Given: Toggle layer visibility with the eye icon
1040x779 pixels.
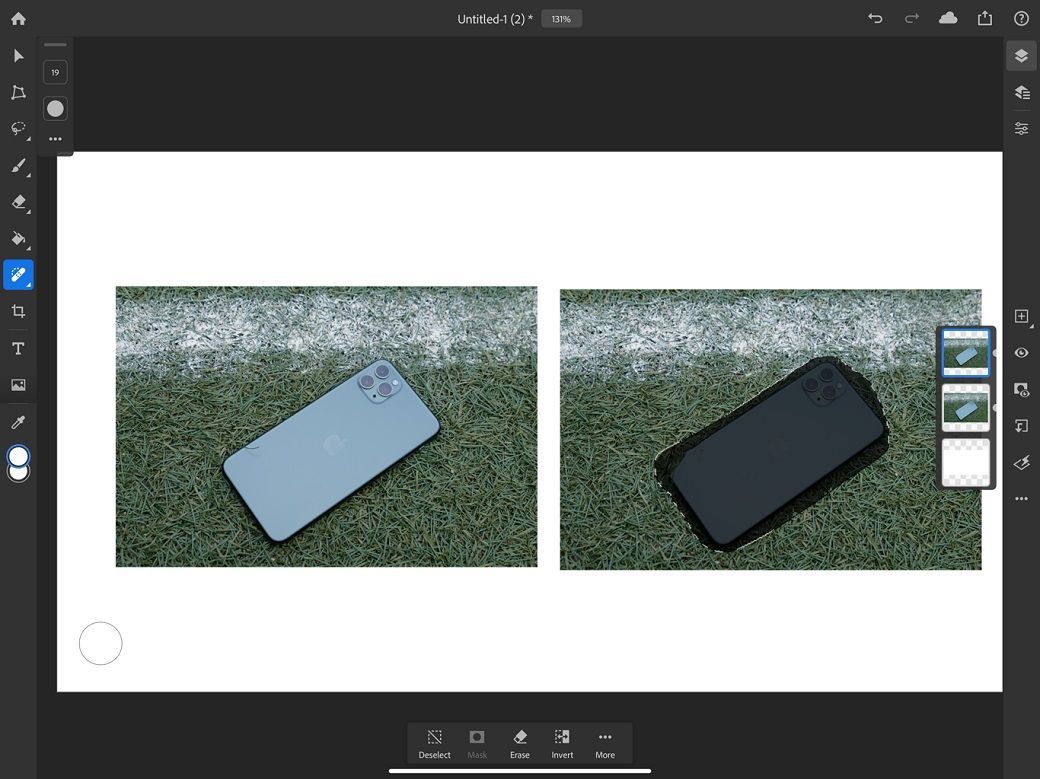Looking at the screenshot, I should [1021, 352].
